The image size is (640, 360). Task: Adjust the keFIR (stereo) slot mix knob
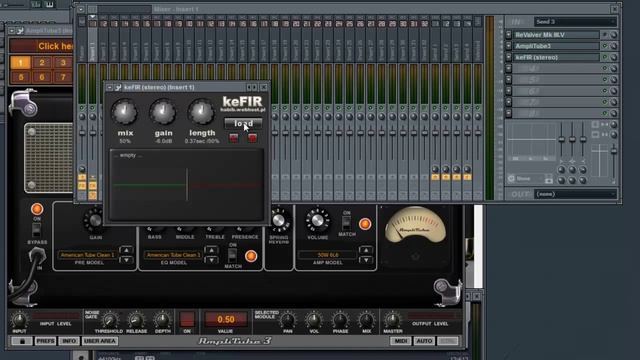pyautogui.click(x=613, y=58)
